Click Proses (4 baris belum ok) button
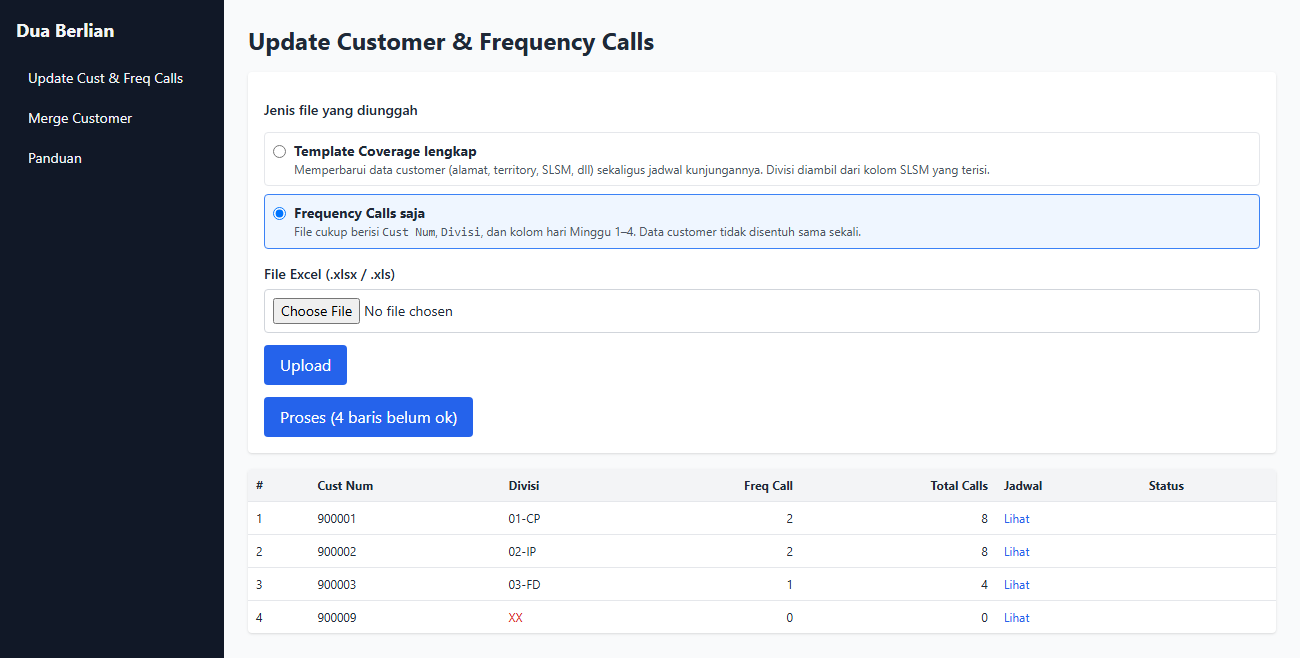Image resolution: width=1300 pixels, height=658 pixels. tap(368, 417)
